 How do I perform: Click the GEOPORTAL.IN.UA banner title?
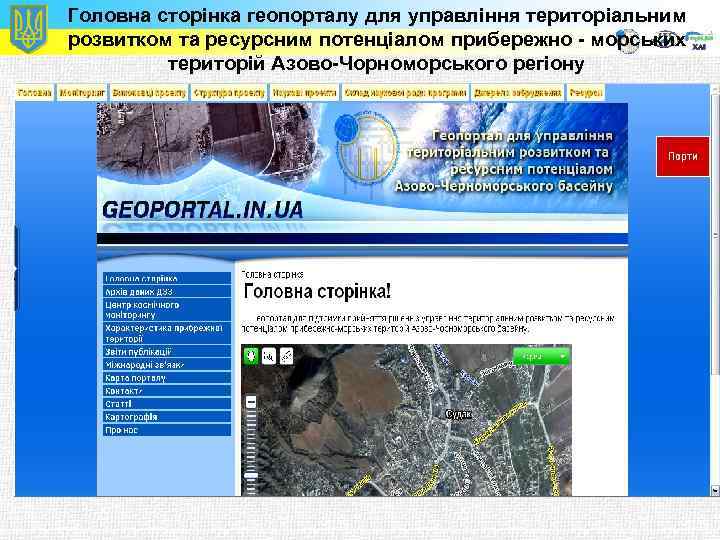202,210
